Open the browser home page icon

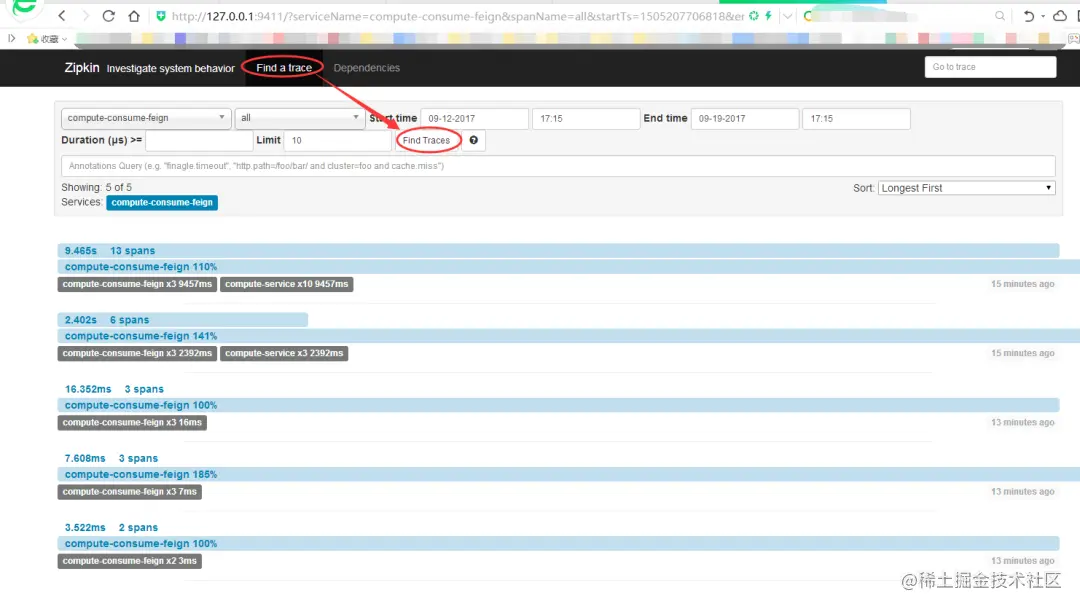(134, 15)
